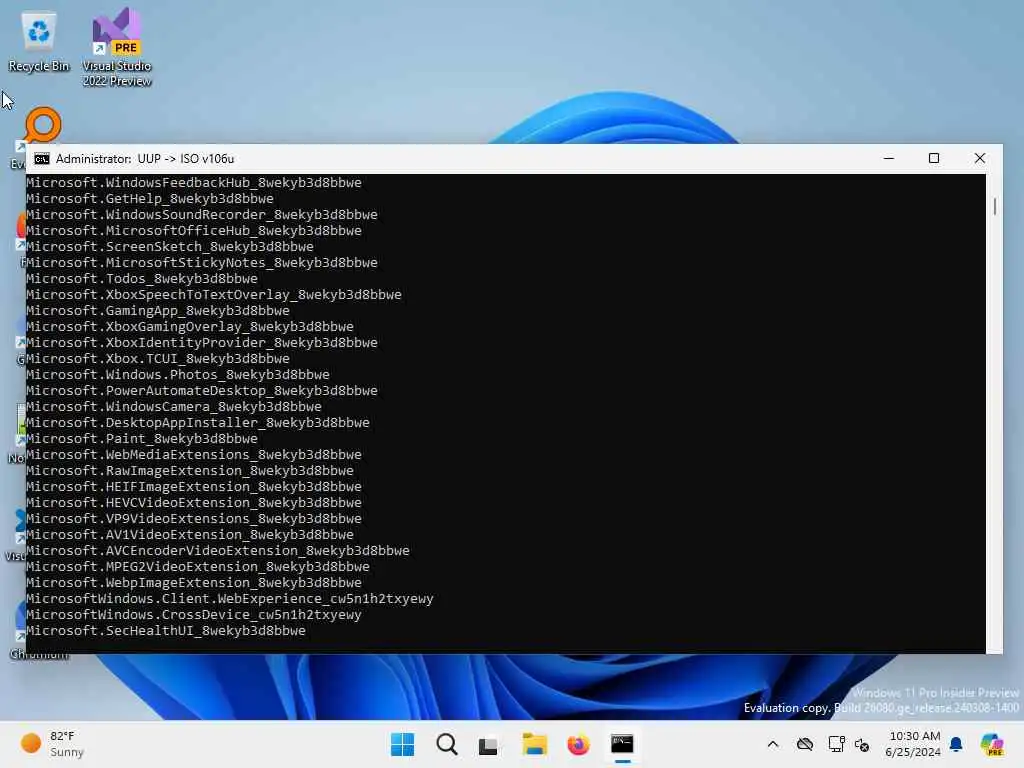Click the Microsoft.Paint_8wekyb3d8bbwe line
1024x768 pixels.
point(142,438)
